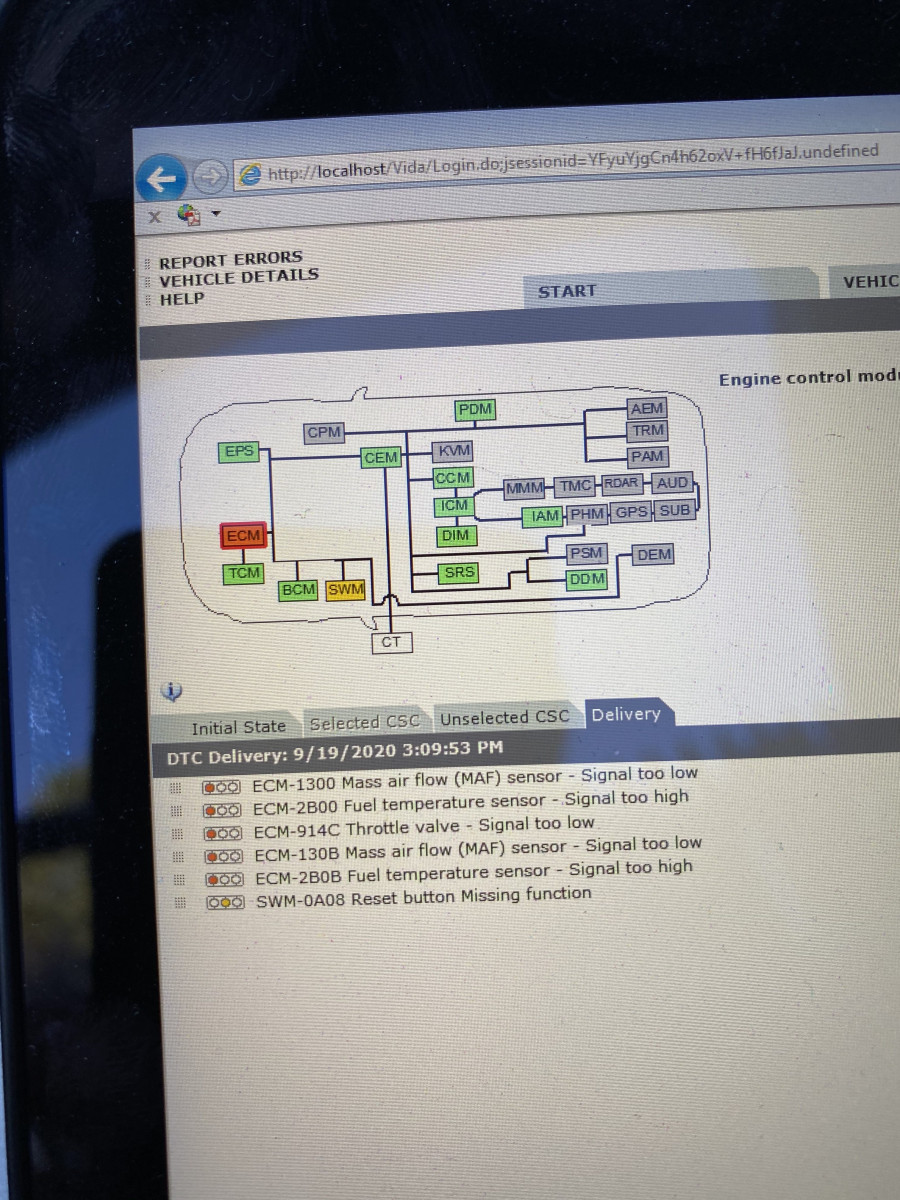This screenshot has height=1200, width=900.
Task: Select the red ECM module in the diagram
Action: pyautogui.click(x=241, y=535)
